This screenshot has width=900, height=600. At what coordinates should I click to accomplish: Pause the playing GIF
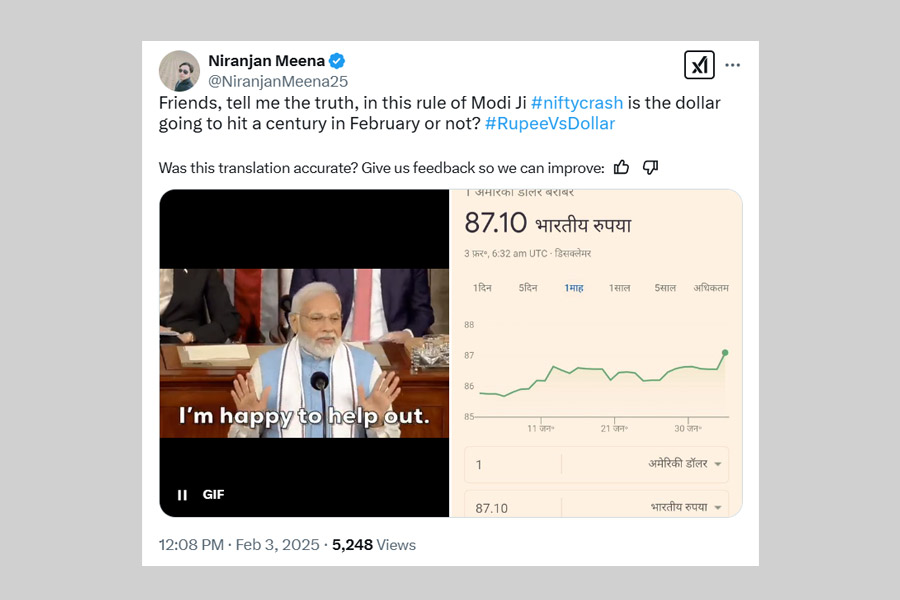click(182, 494)
